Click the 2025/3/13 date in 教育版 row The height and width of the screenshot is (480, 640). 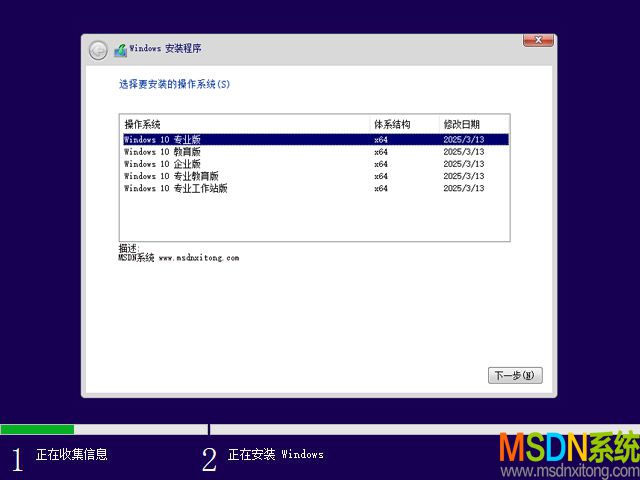tap(464, 152)
